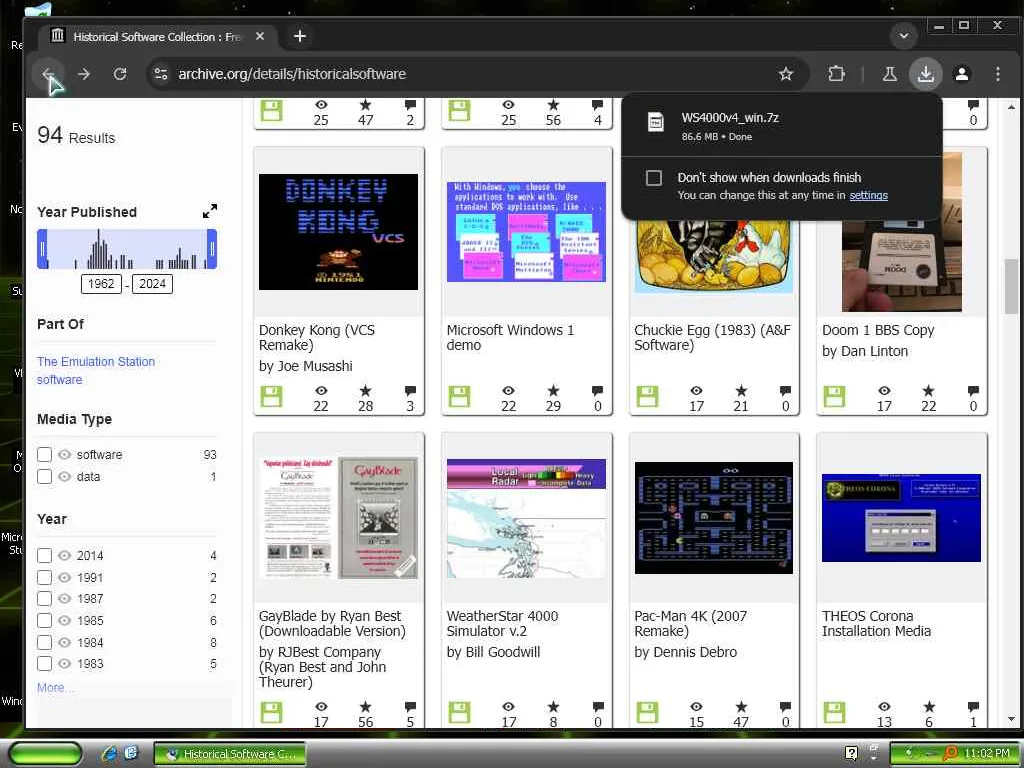Click Windows 1 demo views eye icon
The width and height of the screenshot is (1024, 768).
(508, 391)
